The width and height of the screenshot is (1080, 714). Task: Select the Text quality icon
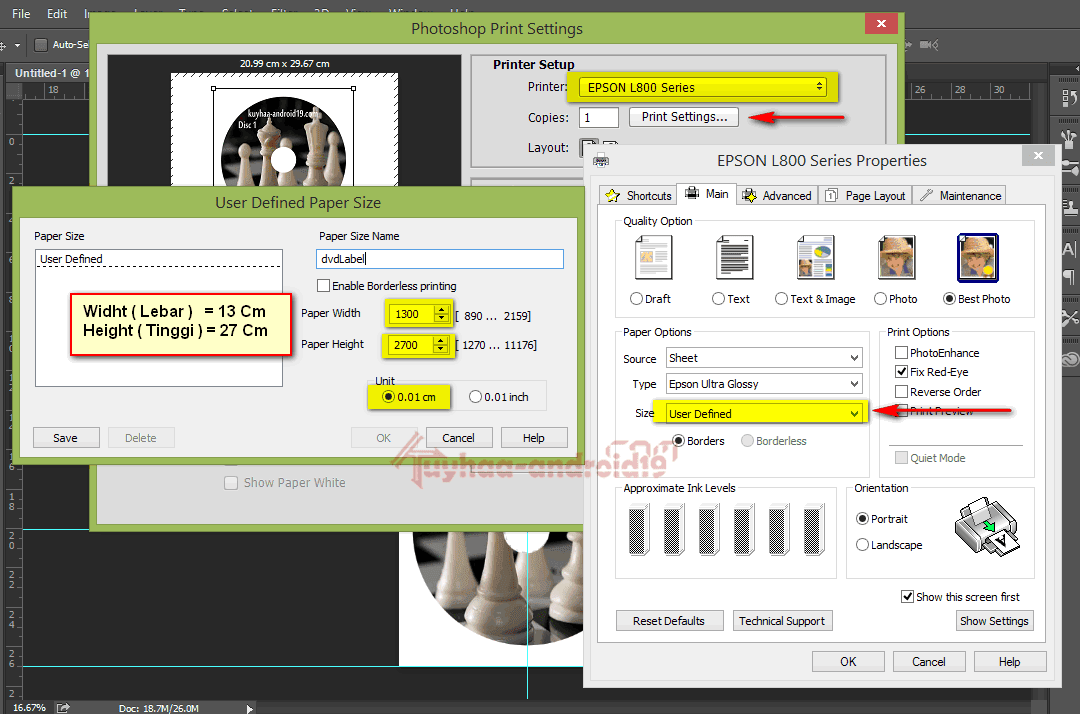coord(734,257)
